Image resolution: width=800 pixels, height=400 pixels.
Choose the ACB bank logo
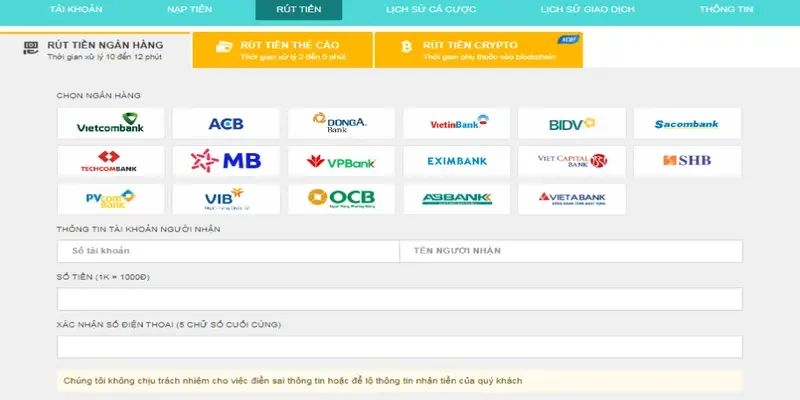coord(226,123)
